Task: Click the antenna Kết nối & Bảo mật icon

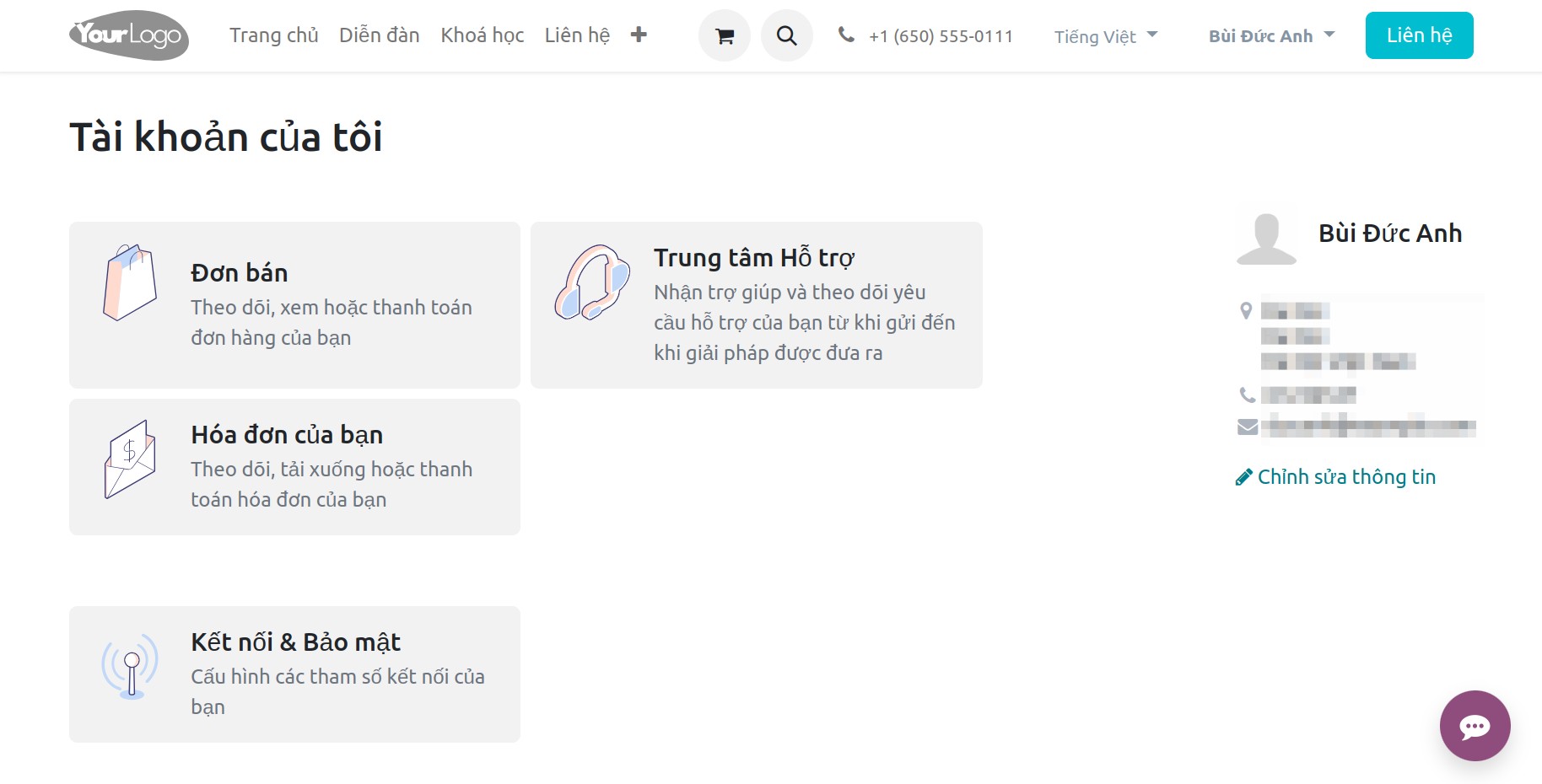Action: point(130,667)
